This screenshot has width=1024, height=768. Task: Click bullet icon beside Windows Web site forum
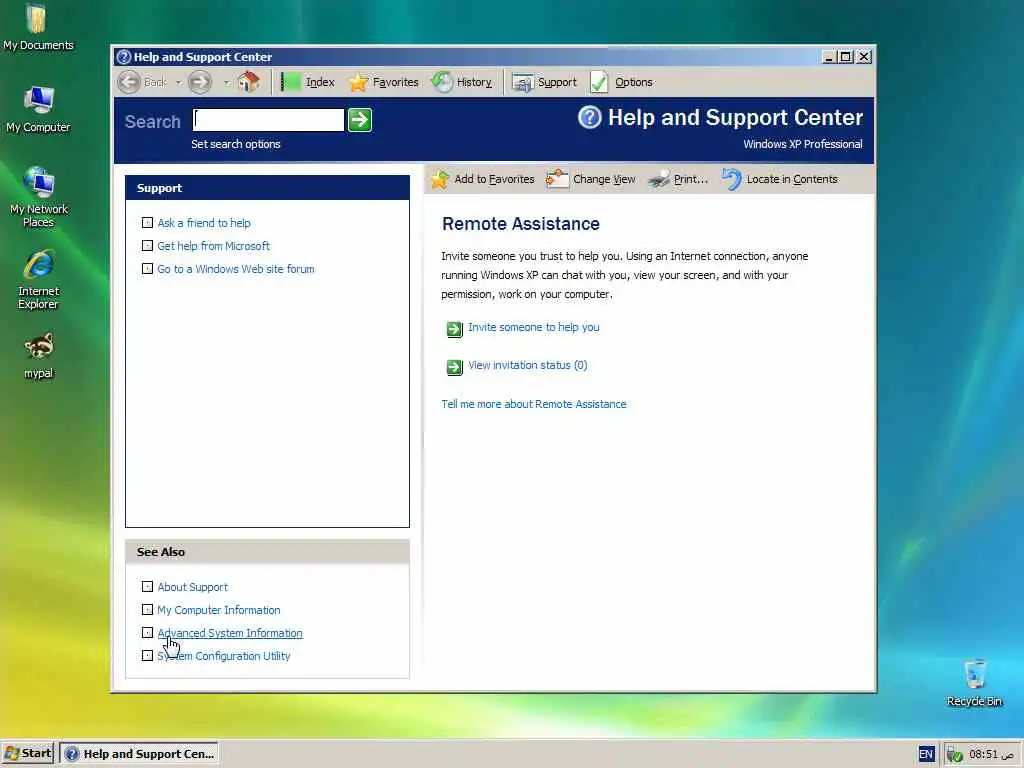(148, 268)
